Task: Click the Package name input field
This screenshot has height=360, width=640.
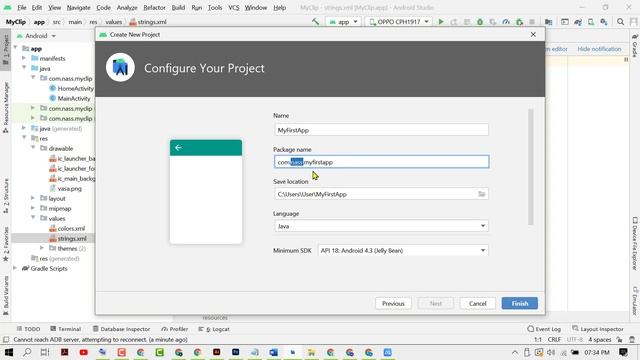Action: coord(381,162)
